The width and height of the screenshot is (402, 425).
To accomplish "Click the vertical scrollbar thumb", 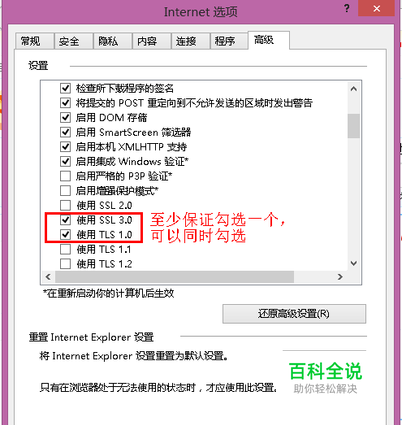I will [x=354, y=126].
